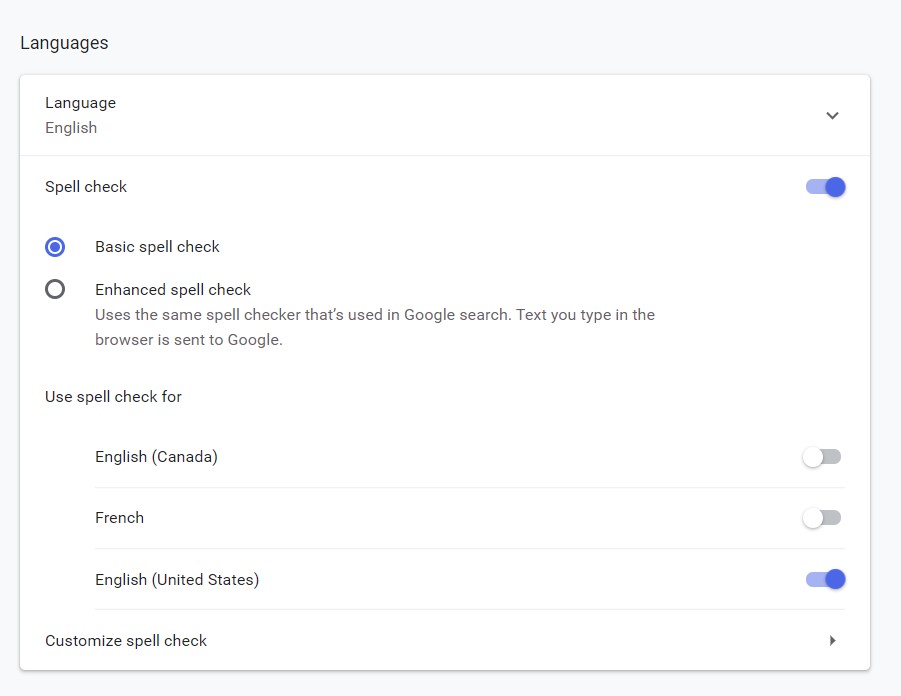
Task: Open Customize spell check arrow
Action: tap(833, 640)
